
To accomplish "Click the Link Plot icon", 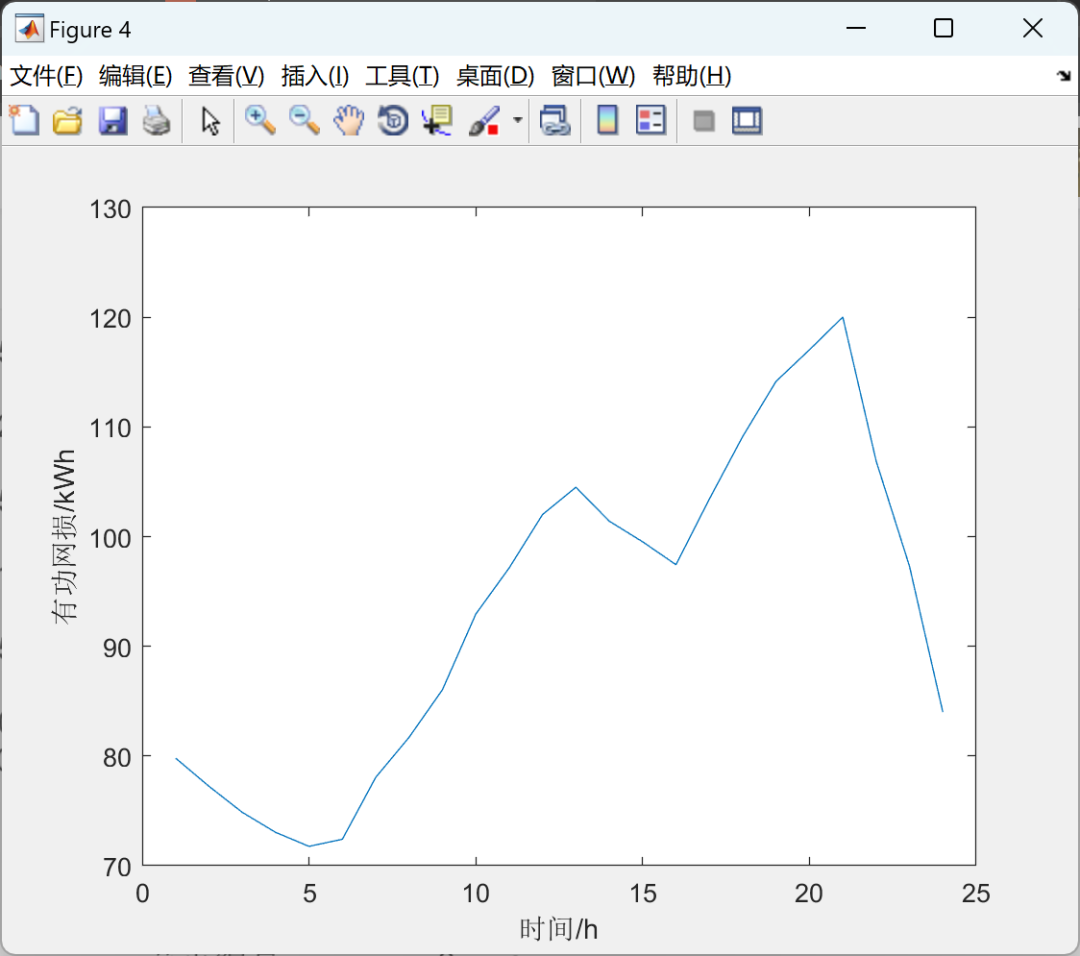I will click(555, 121).
